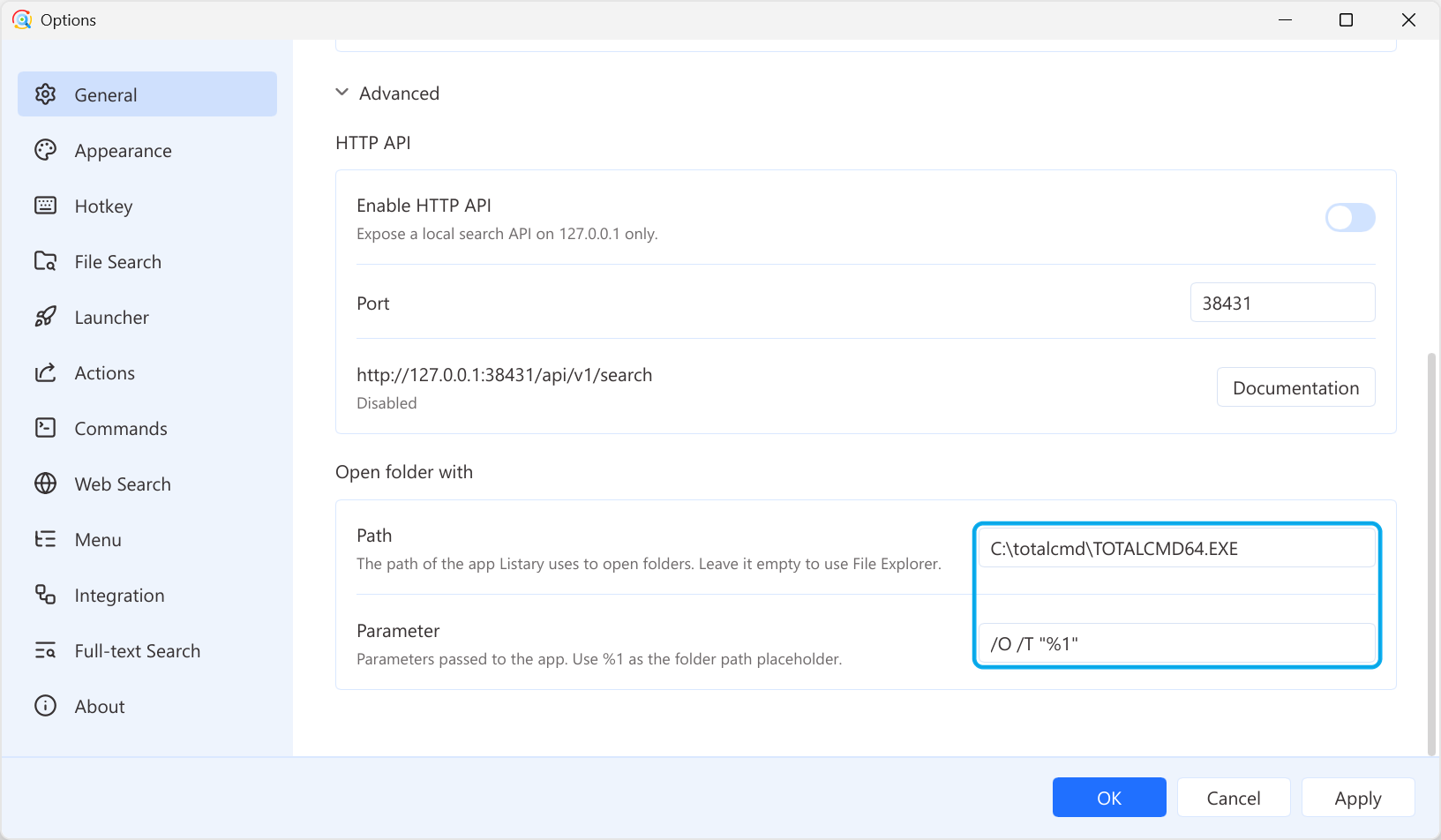
Task: Click the General gear icon
Action: [x=45, y=94]
